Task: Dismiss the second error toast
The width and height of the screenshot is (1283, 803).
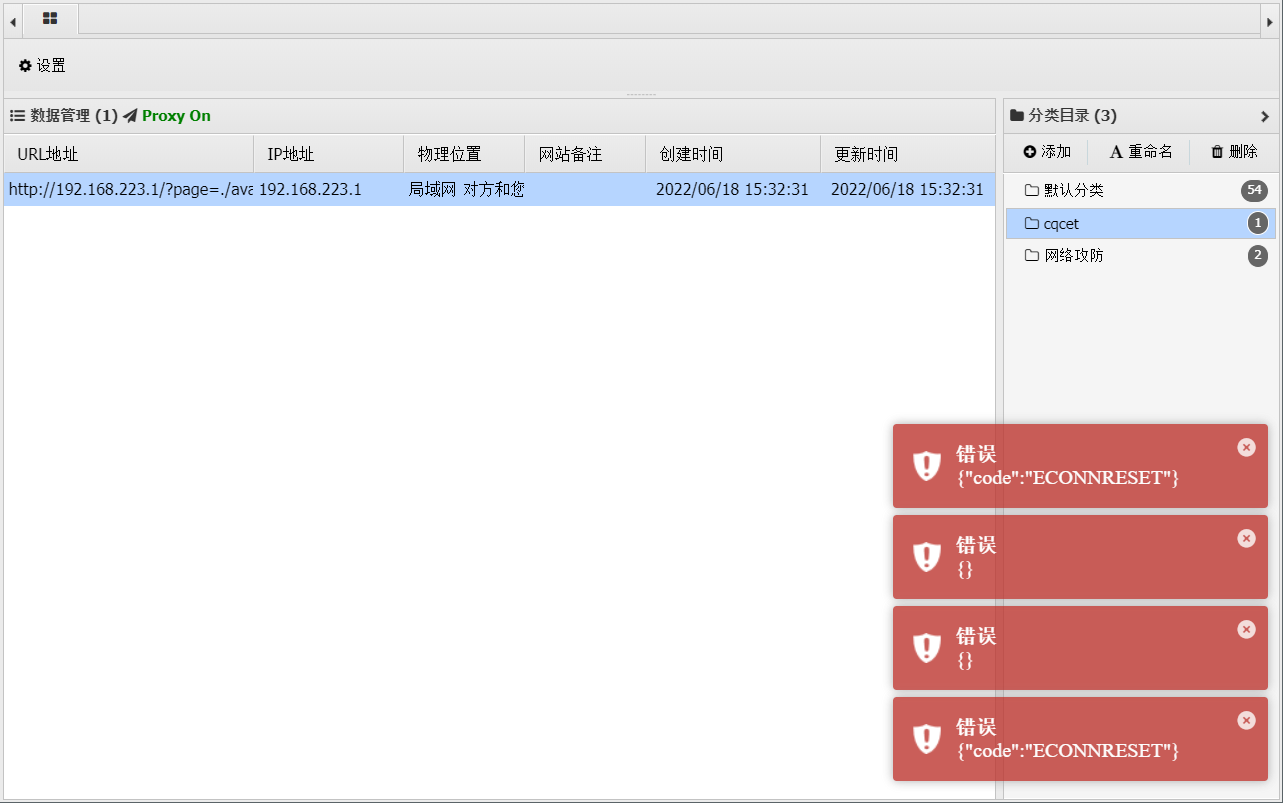Action: [x=1246, y=538]
